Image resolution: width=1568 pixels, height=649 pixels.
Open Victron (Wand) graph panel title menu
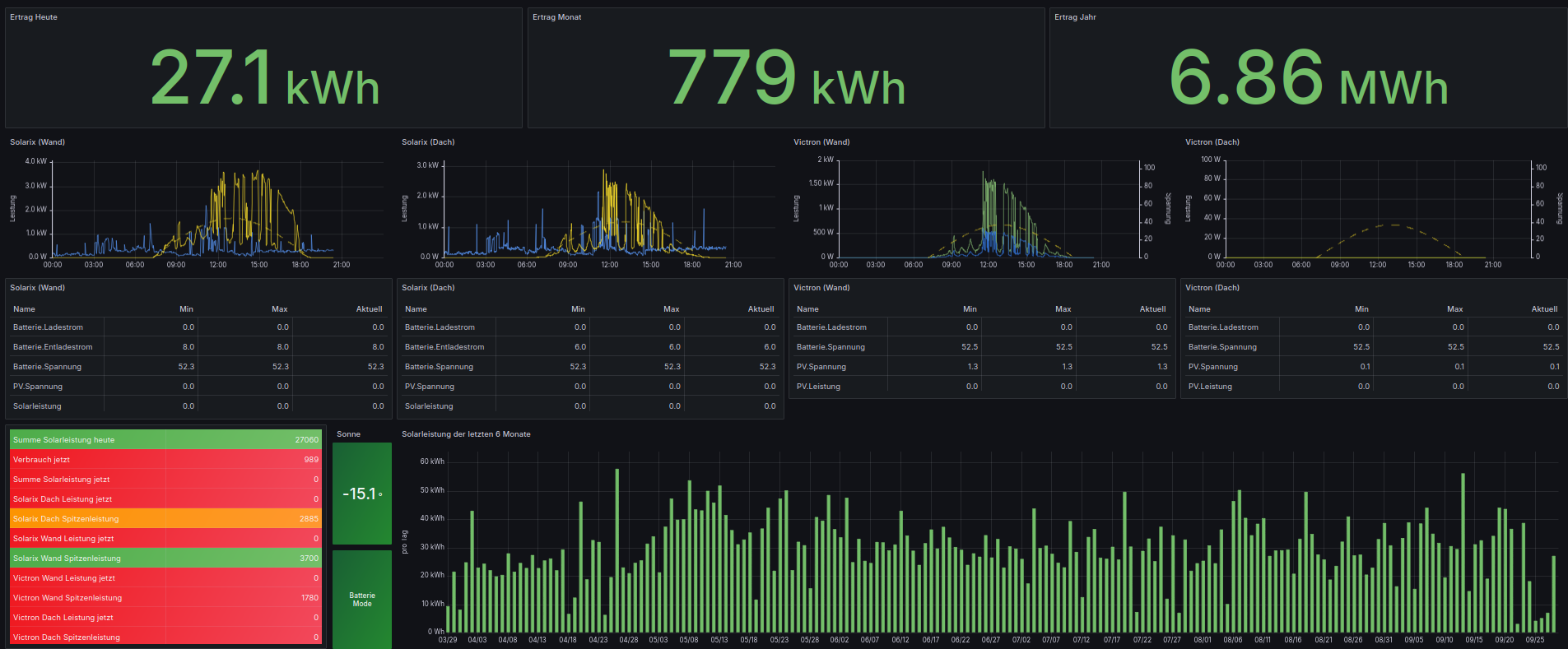(821, 142)
